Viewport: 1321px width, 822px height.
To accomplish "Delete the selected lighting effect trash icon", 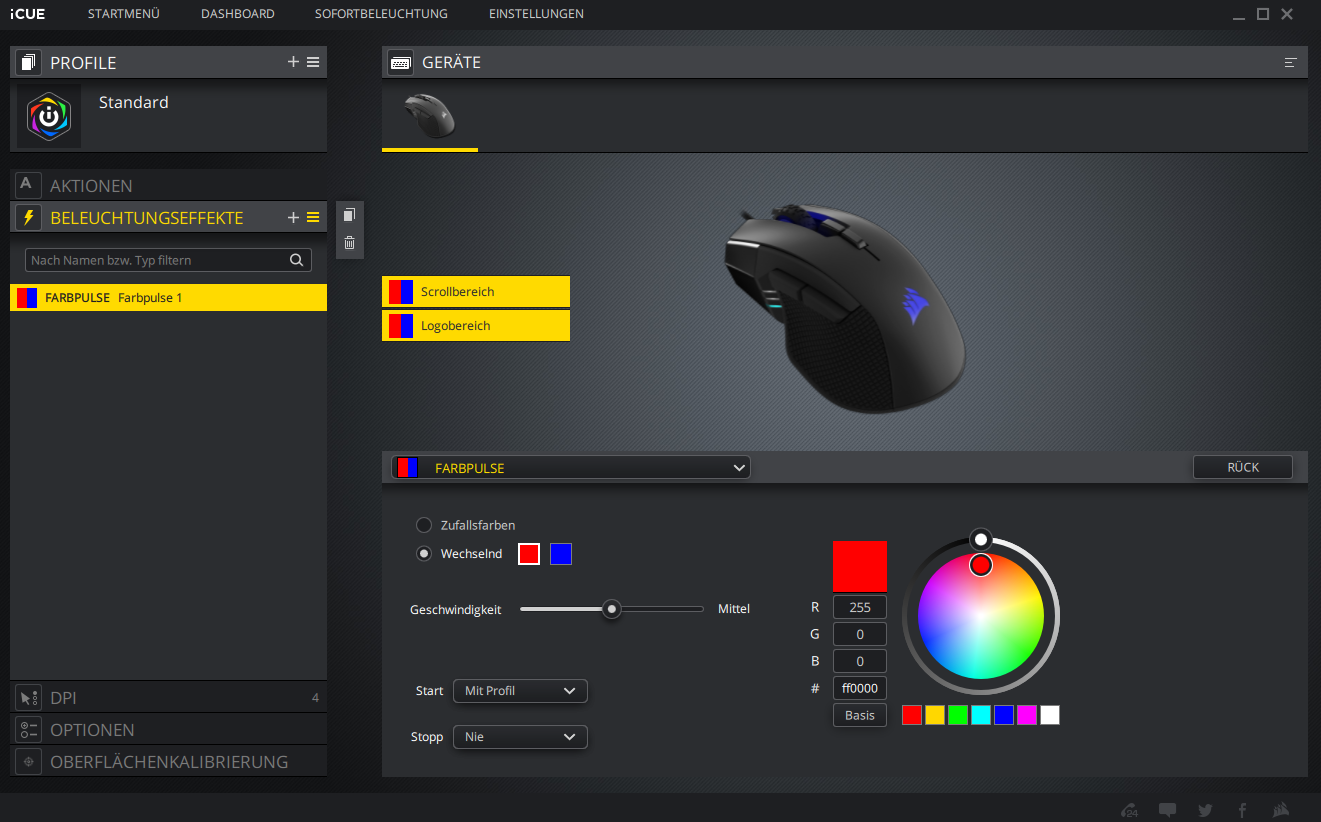I will [x=349, y=242].
